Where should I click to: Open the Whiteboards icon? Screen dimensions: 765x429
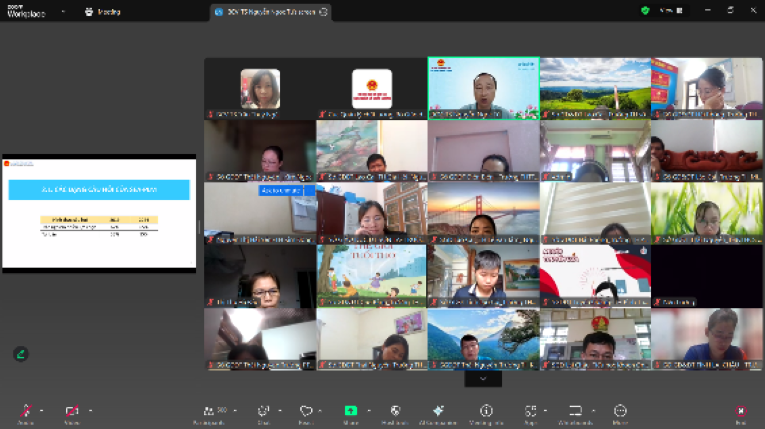coord(575,411)
